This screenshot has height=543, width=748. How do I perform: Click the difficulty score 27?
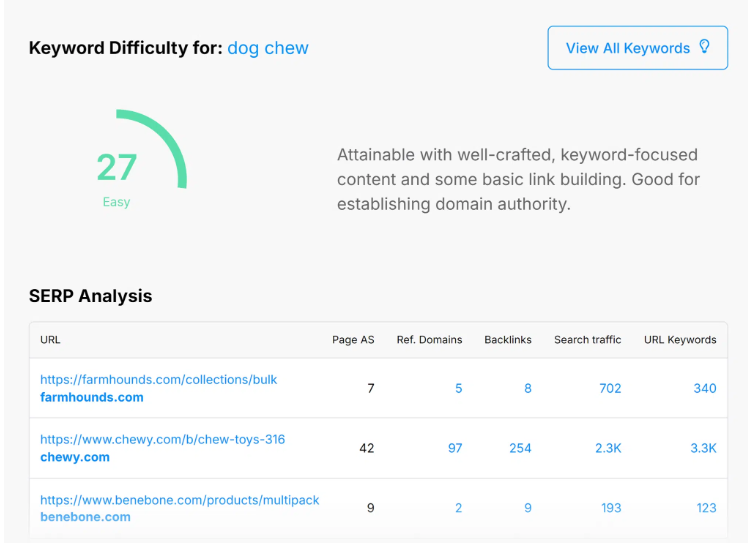click(116, 167)
